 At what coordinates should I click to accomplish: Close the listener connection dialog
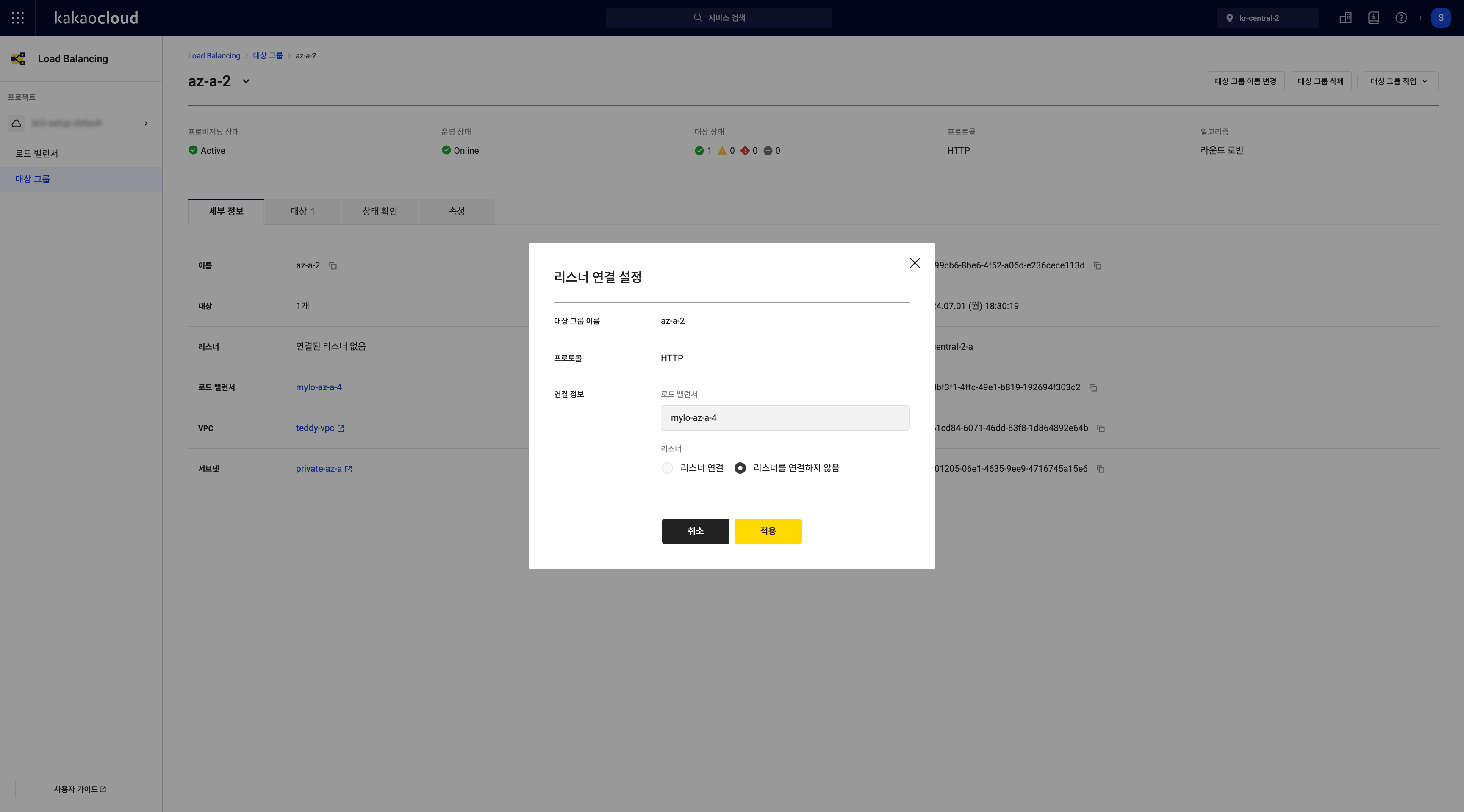click(914, 263)
